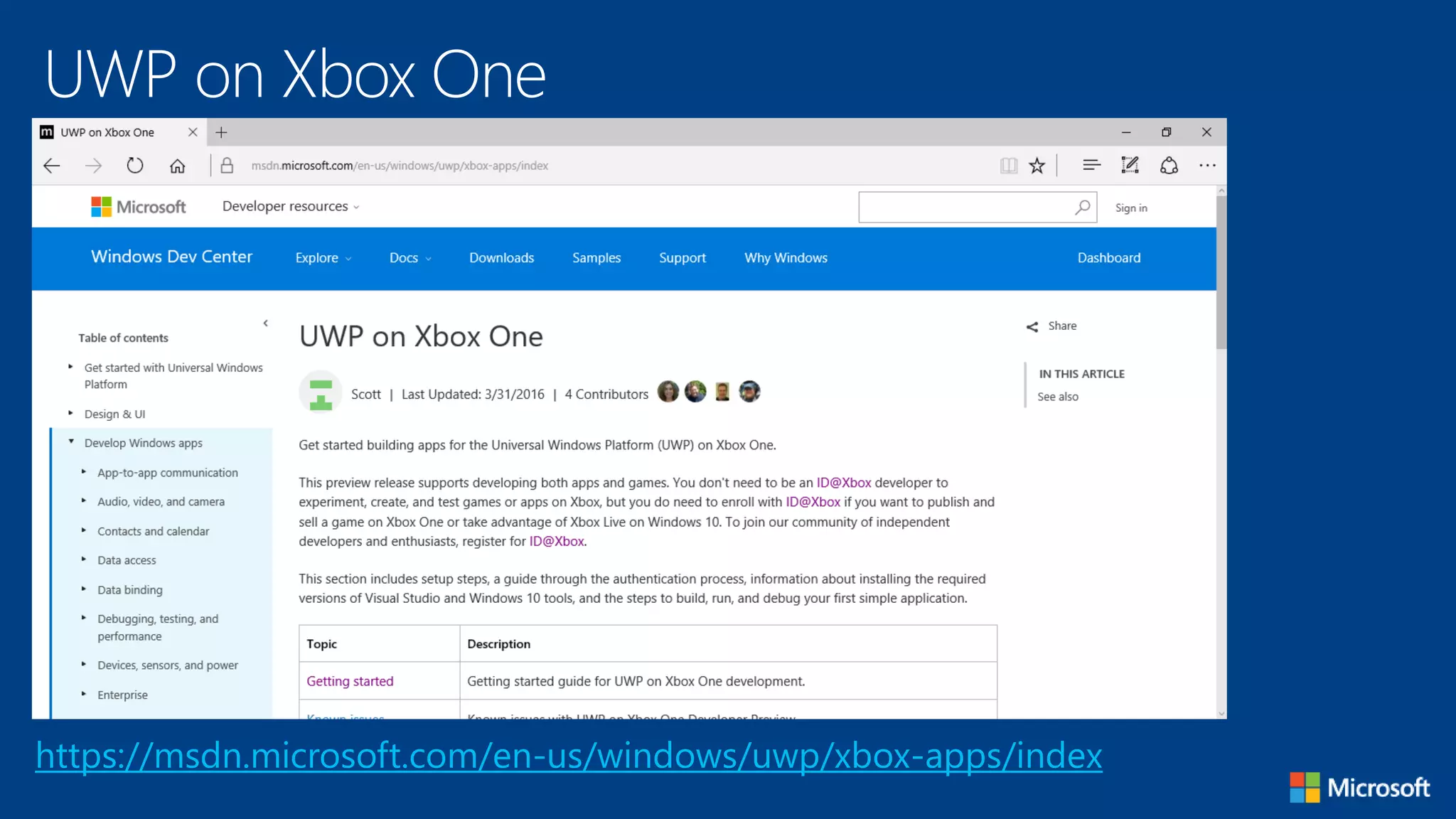Viewport: 1456px width, 819px height.
Task: Open the Support menu item
Action: pyautogui.click(x=682, y=258)
